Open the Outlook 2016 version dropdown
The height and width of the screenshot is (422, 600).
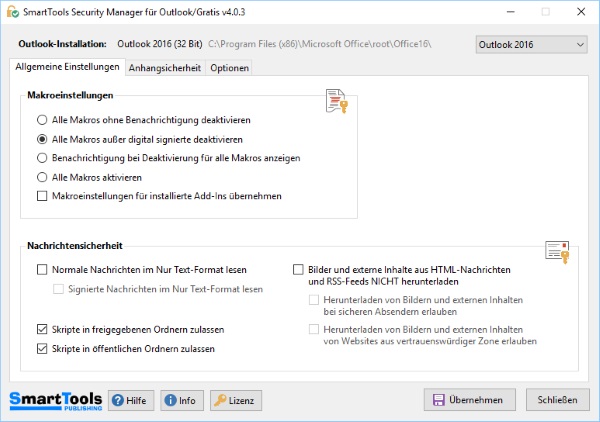[x=531, y=45]
